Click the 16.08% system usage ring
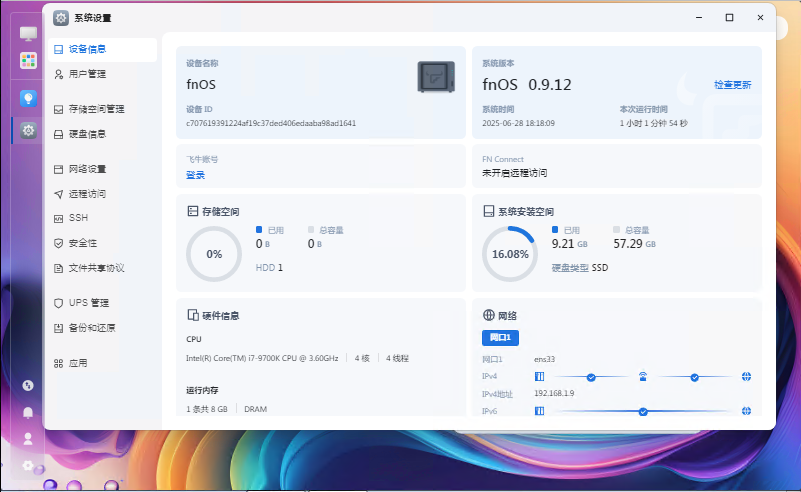This screenshot has height=492, width=801. pos(509,254)
